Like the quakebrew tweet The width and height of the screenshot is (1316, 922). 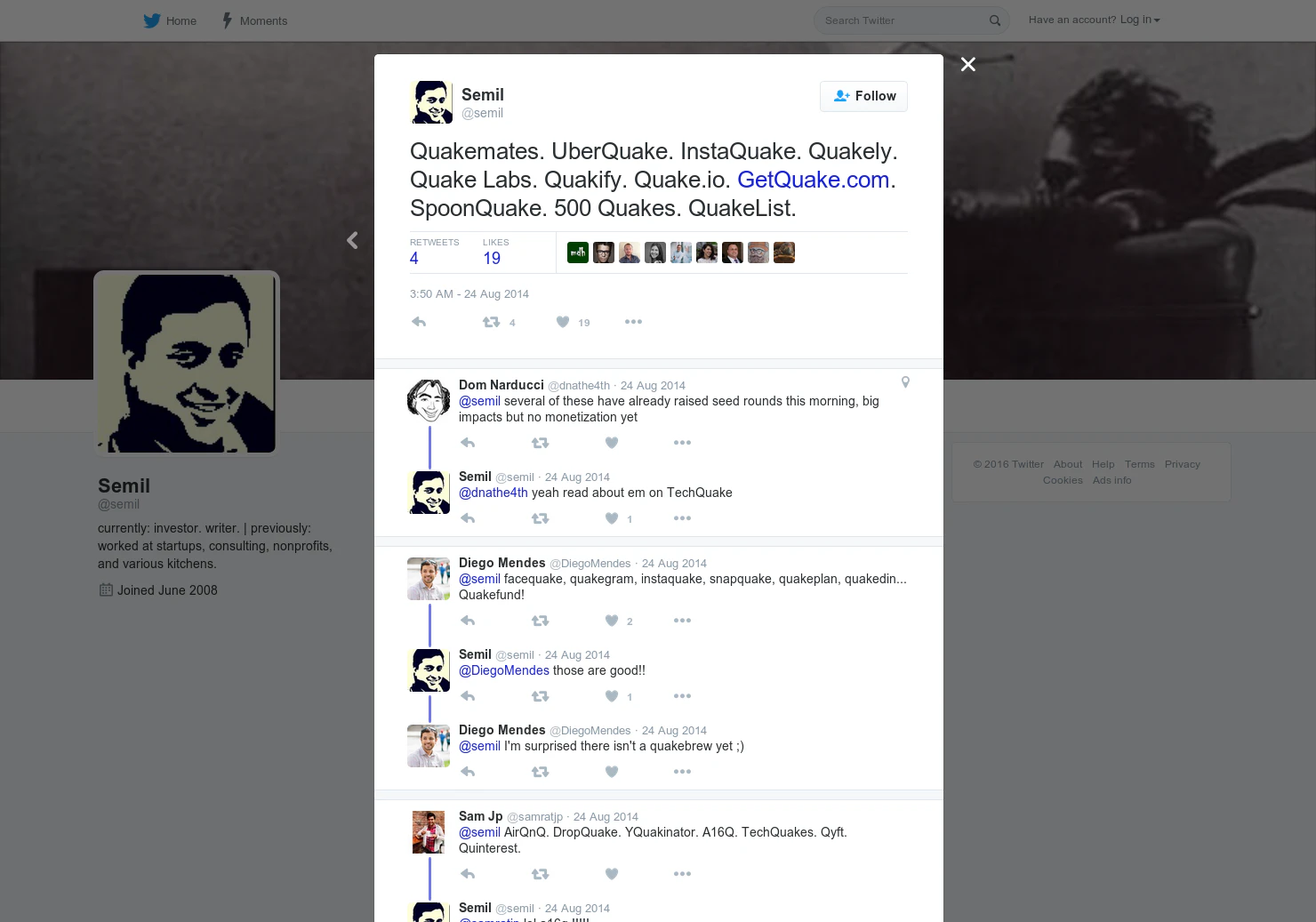[612, 772]
